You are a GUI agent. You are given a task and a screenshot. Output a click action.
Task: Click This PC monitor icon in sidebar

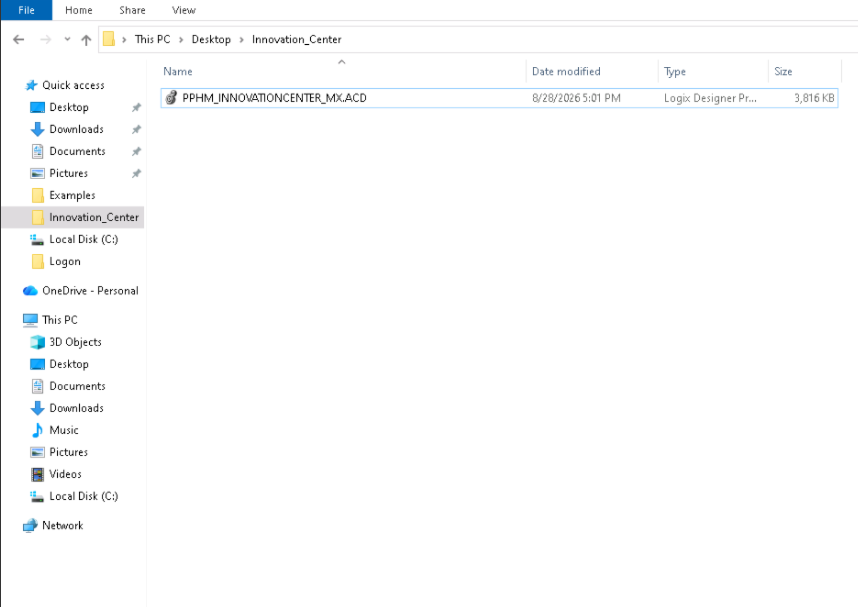click(30, 320)
